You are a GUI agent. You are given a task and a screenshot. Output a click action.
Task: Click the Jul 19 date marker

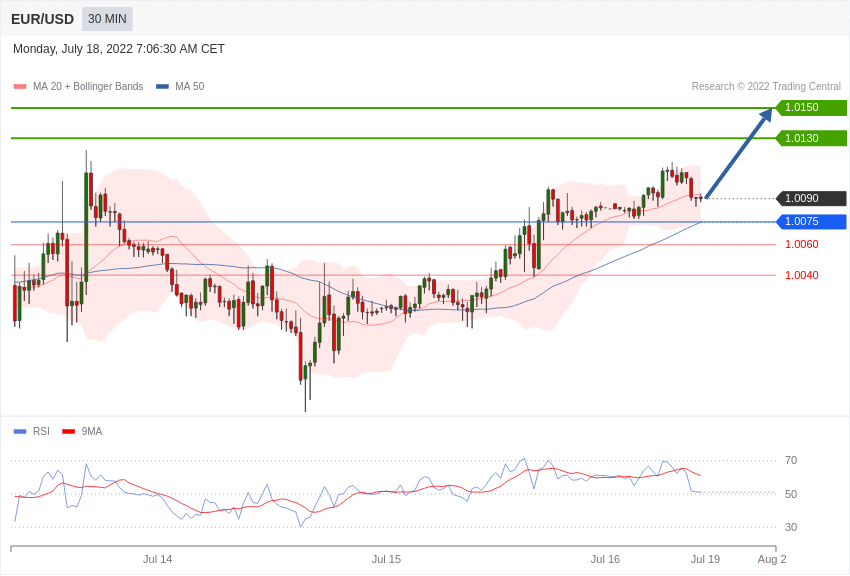[705, 559]
